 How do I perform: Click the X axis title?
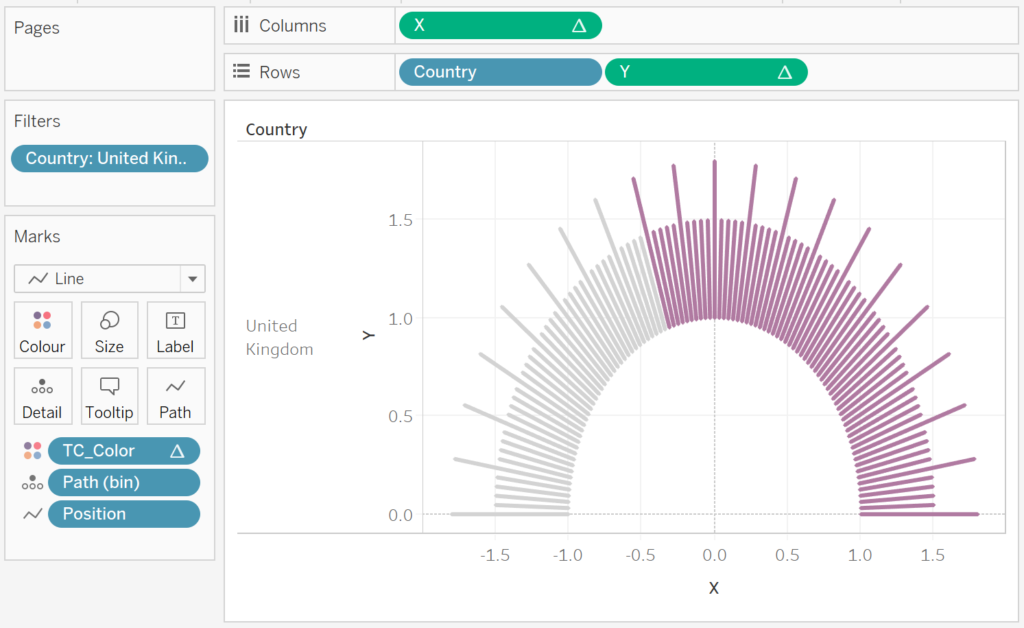point(714,588)
